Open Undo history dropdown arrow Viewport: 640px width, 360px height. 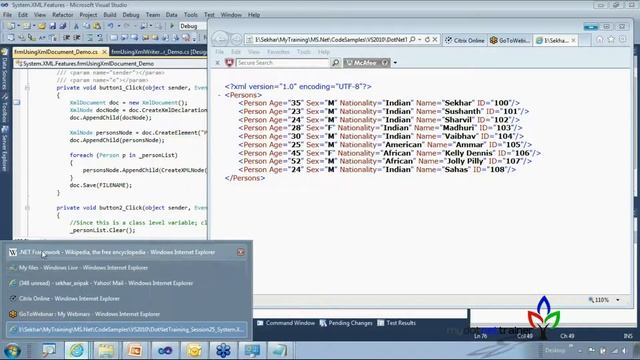119,26
